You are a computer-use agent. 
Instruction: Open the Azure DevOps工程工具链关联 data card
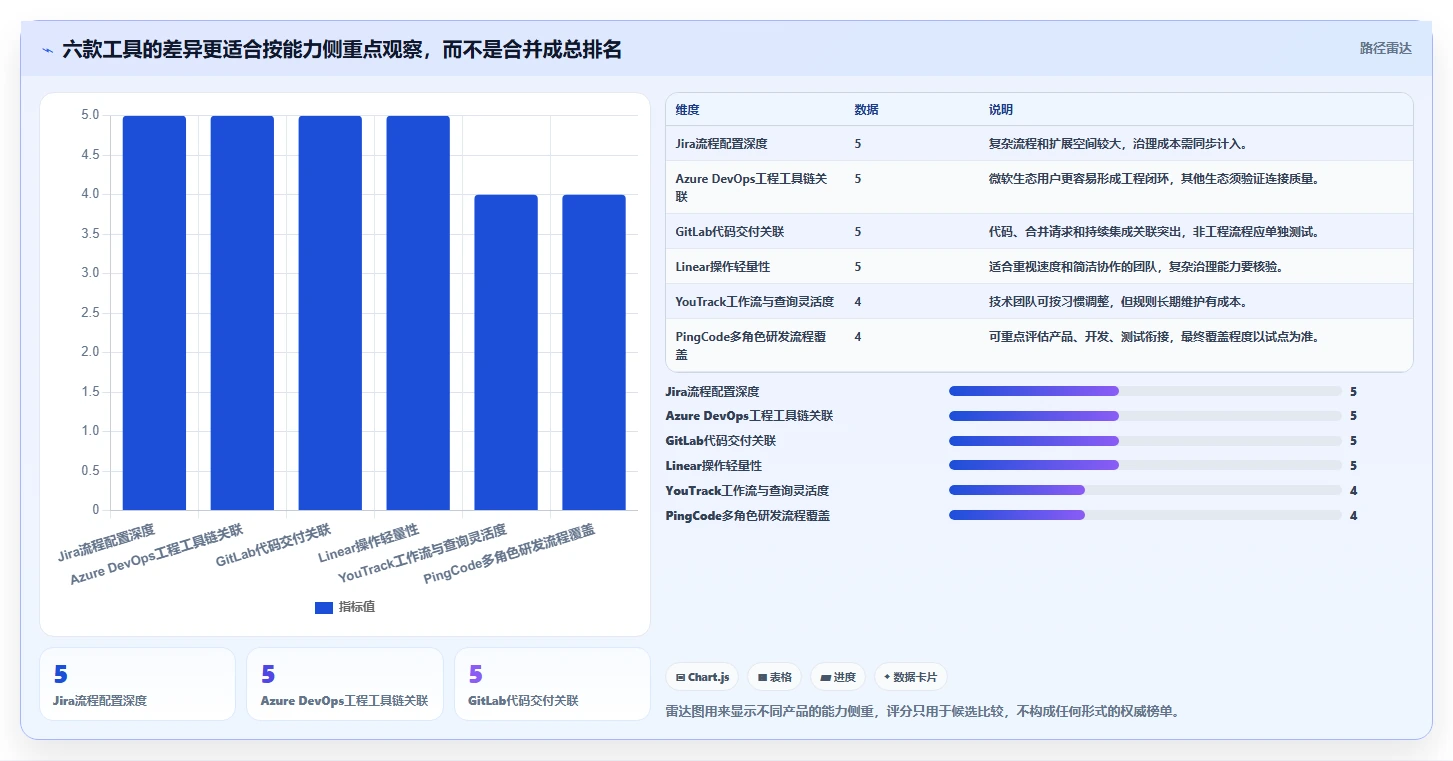tap(344, 684)
